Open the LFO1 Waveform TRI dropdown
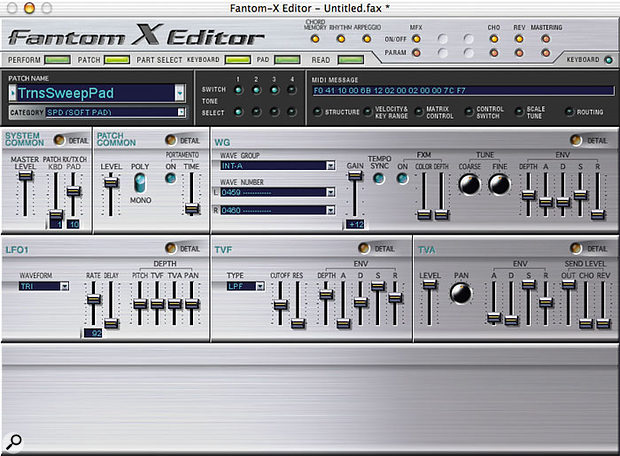The image size is (620, 456). coord(65,286)
